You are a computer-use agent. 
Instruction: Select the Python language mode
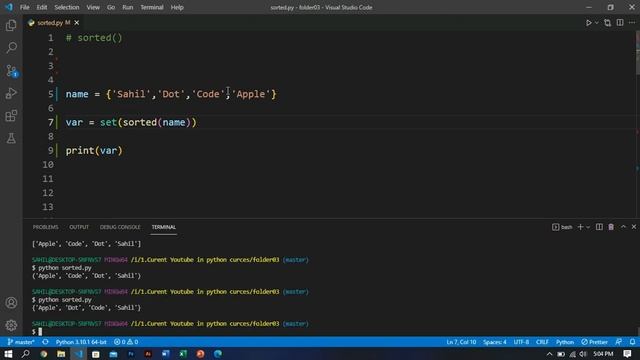[x=565, y=342]
